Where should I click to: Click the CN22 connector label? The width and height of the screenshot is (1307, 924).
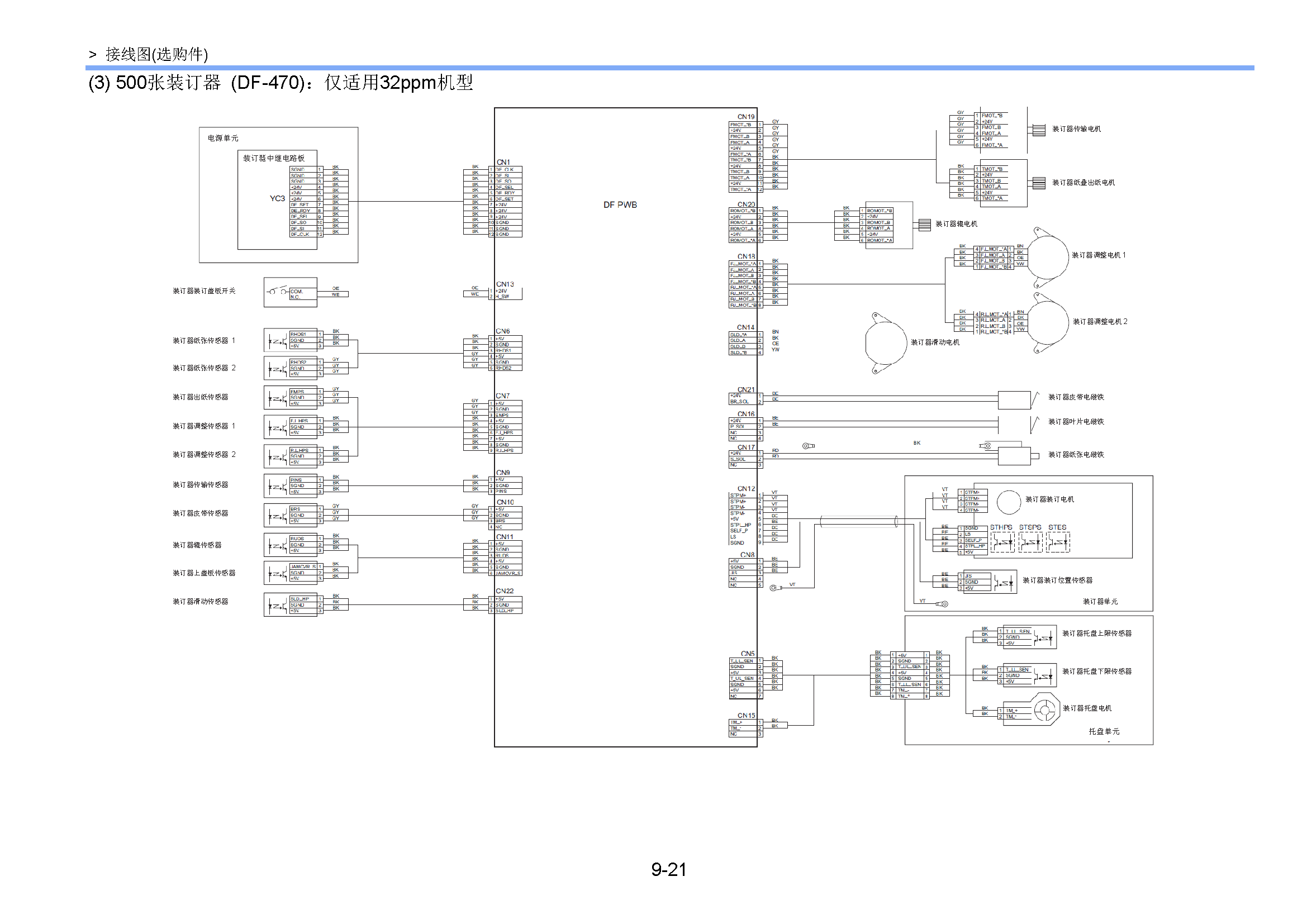click(x=505, y=590)
